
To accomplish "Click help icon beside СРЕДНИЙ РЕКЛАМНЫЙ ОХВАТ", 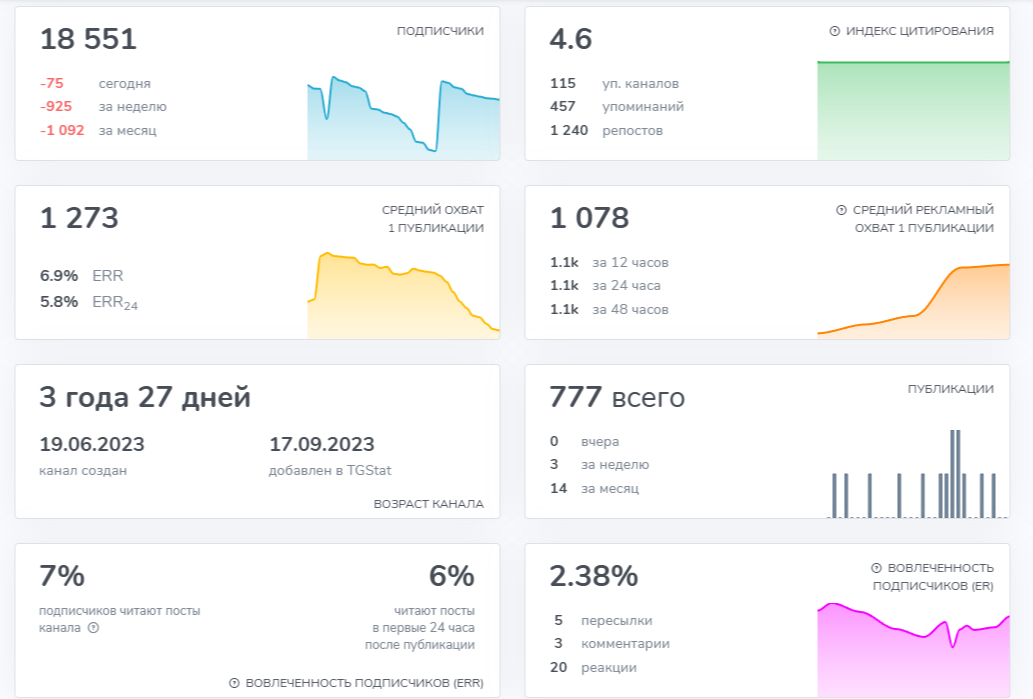I will point(841,210).
